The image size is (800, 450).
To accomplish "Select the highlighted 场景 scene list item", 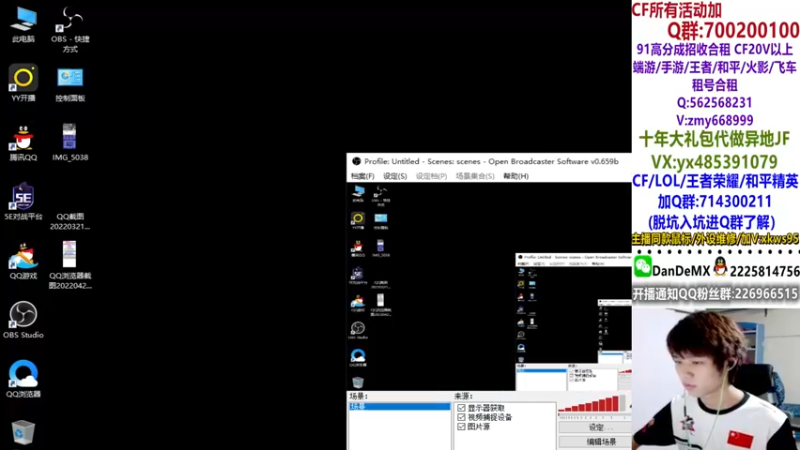I will pyautogui.click(x=399, y=407).
